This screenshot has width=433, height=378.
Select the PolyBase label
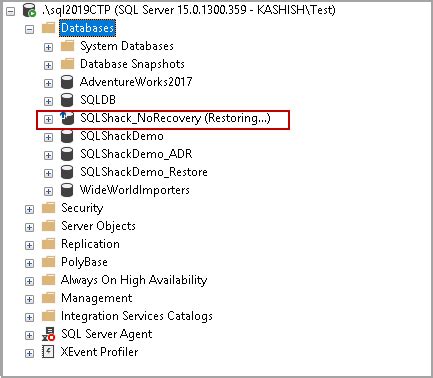[x=84, y=262]
